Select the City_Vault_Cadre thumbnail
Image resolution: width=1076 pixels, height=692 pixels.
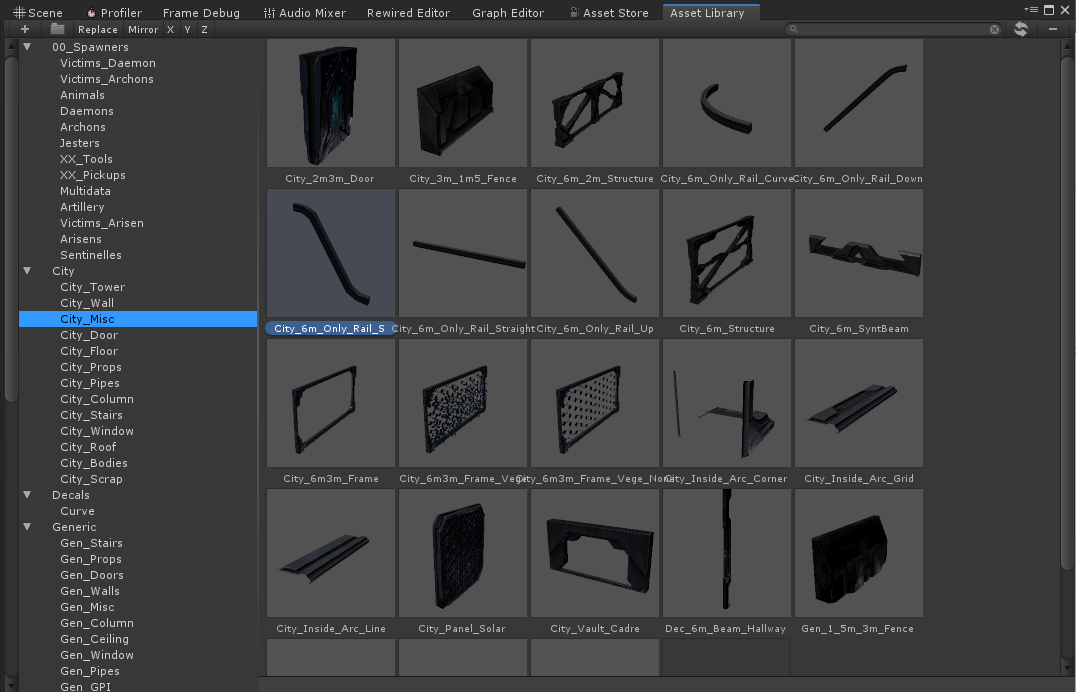[594, 553]
